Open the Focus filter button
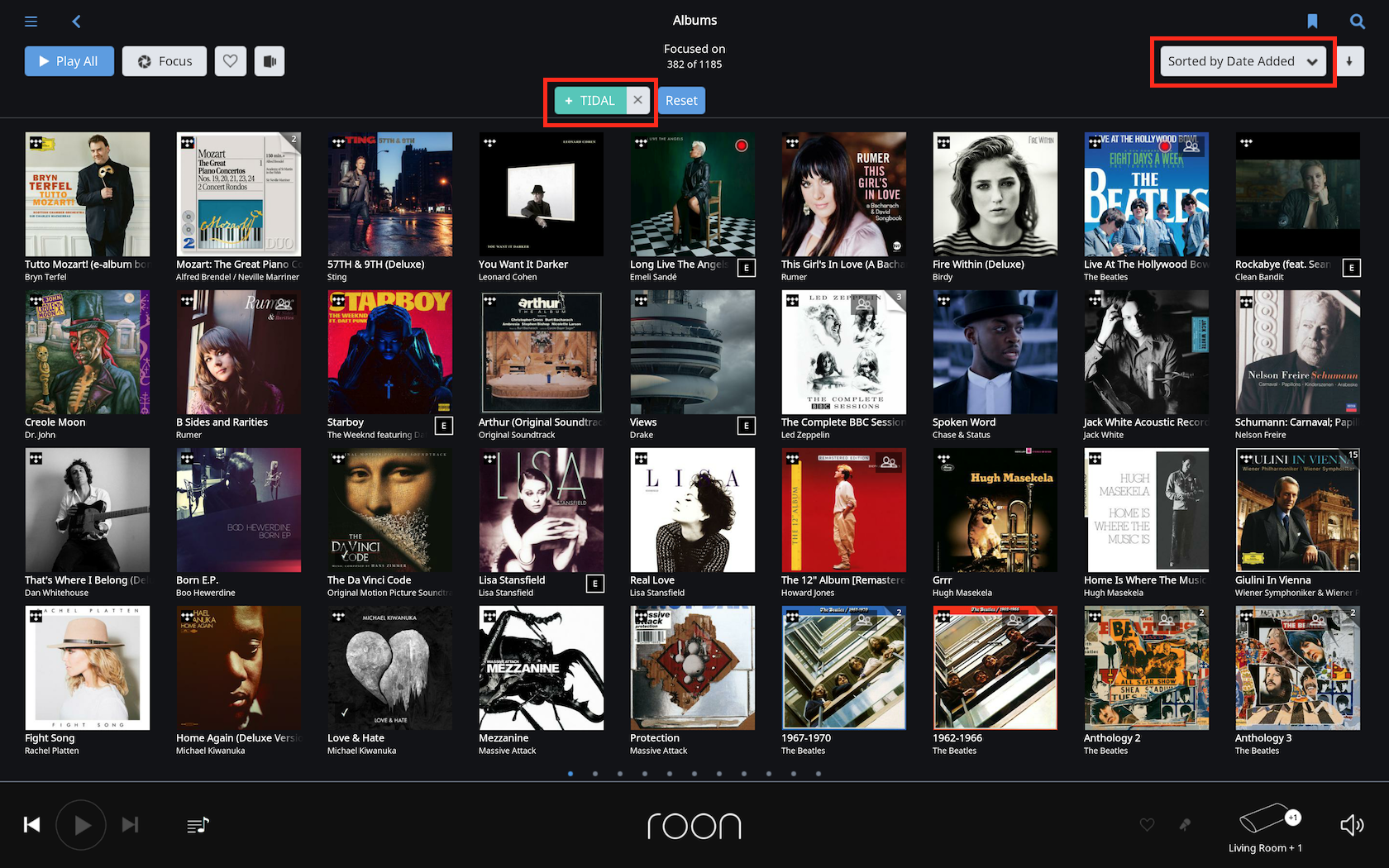The height and width of the screenshot is (868, 1389). (165, 61)
